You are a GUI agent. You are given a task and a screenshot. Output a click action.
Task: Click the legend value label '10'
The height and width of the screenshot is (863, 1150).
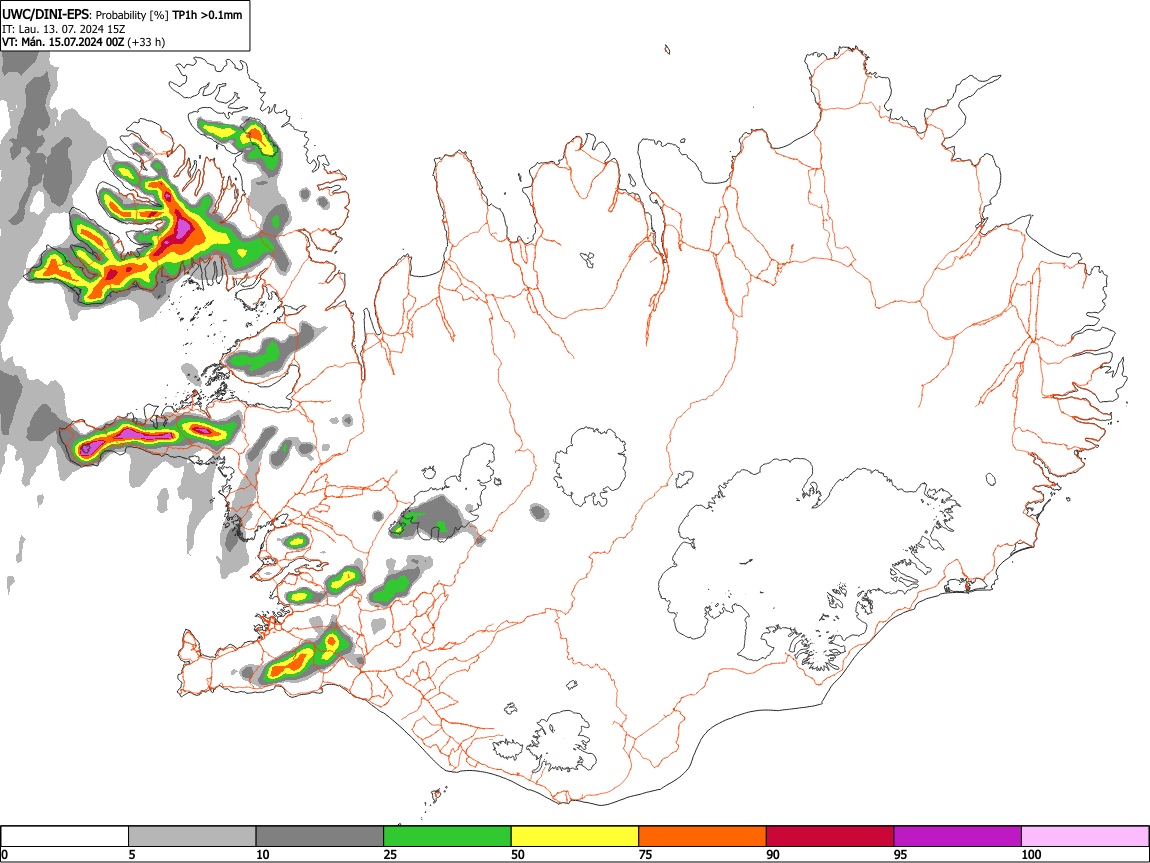point(263,854)
